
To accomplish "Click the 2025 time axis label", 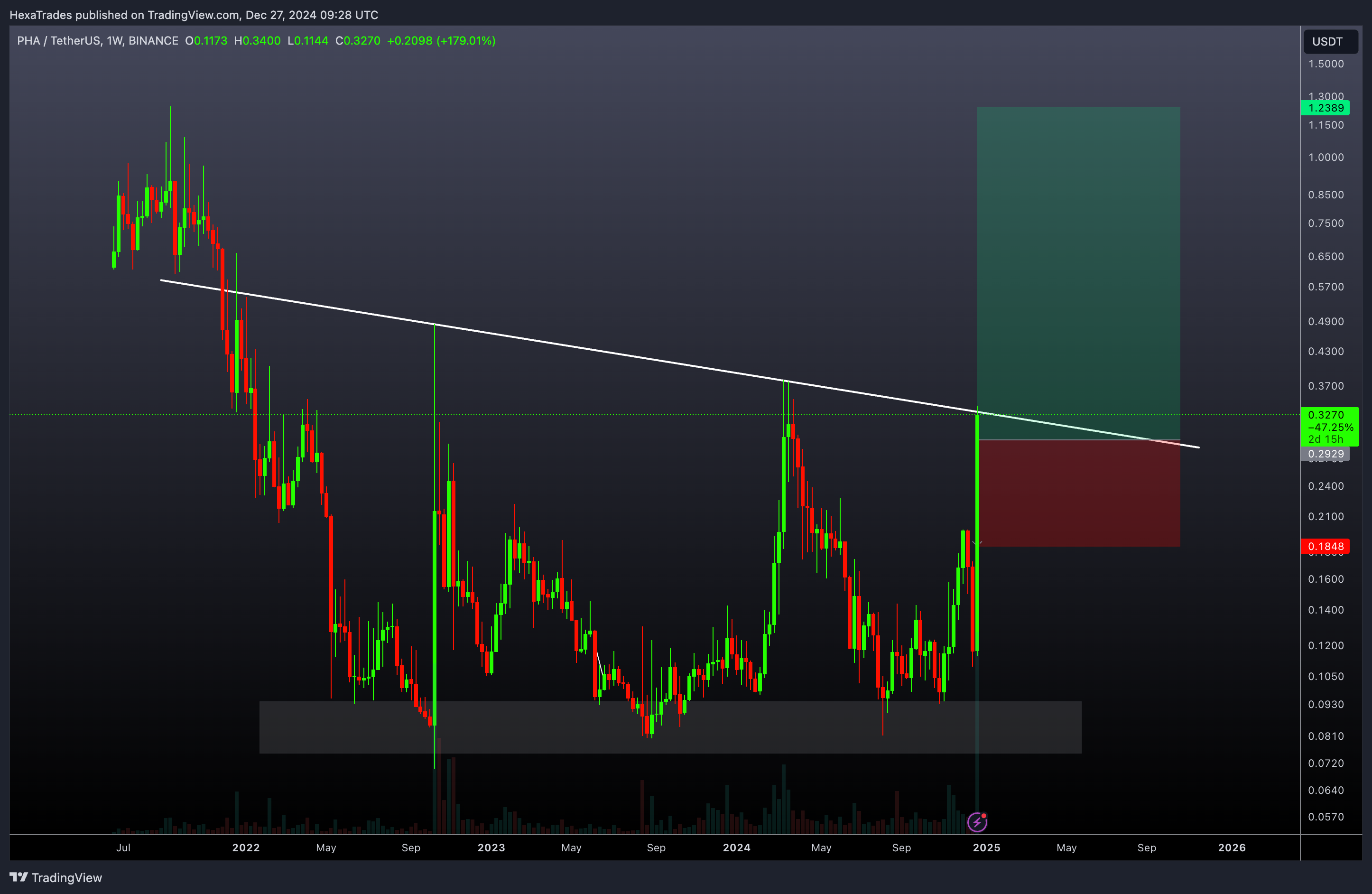I will point(986,848).
